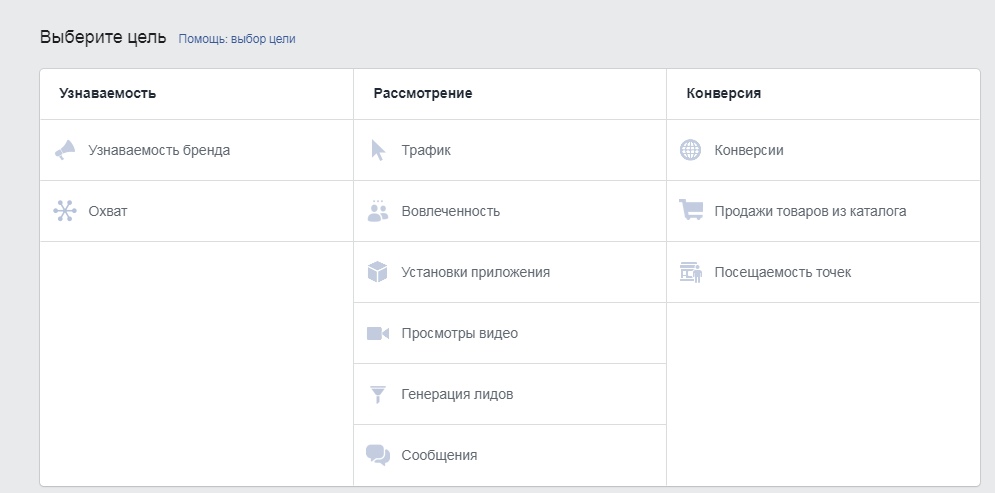Click the chat bubbles icon for Сообщения
Viewport: 995px width, 493px height.
point(378,455)
